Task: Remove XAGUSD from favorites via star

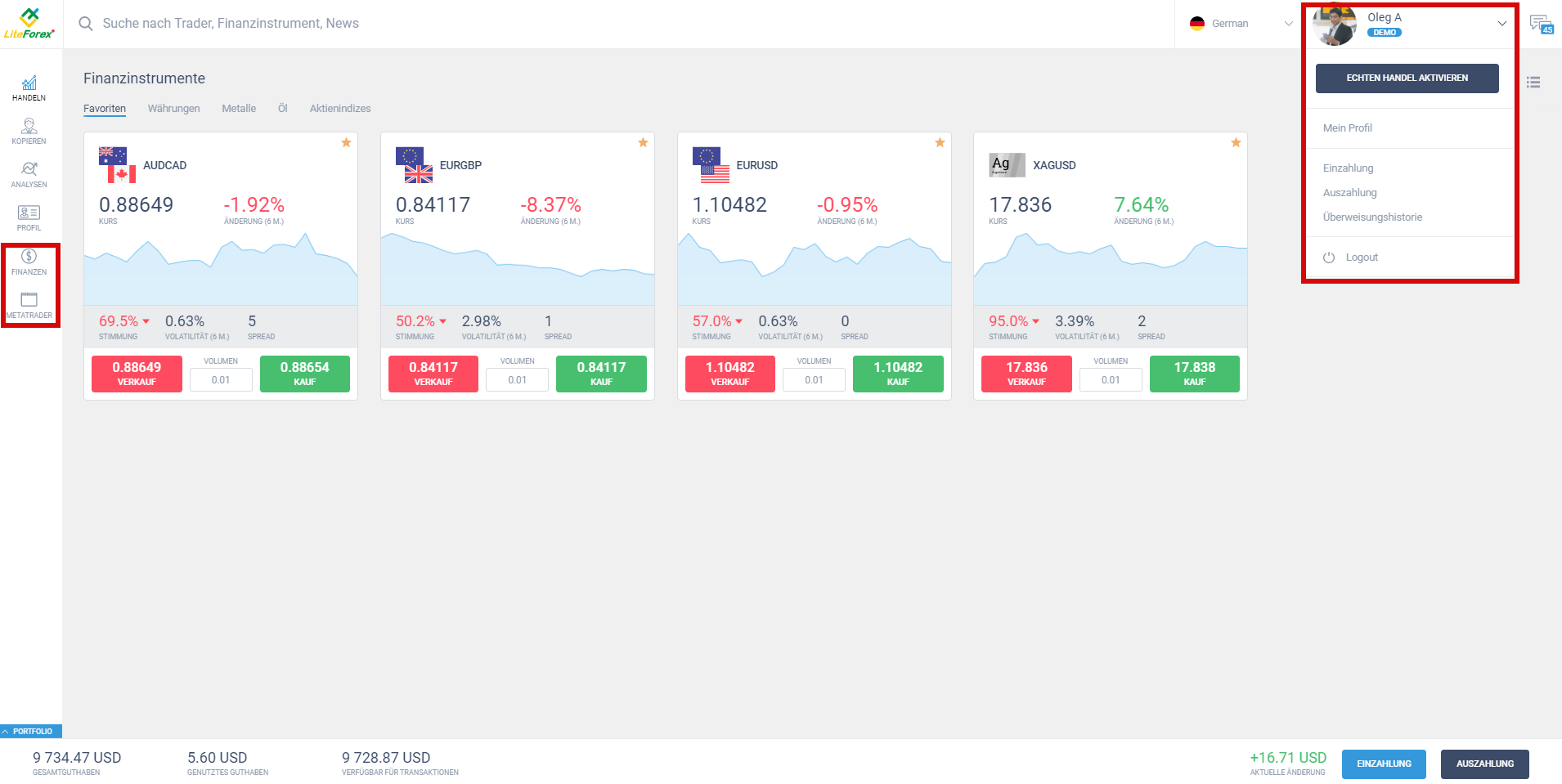Action: coord(1236,142)
